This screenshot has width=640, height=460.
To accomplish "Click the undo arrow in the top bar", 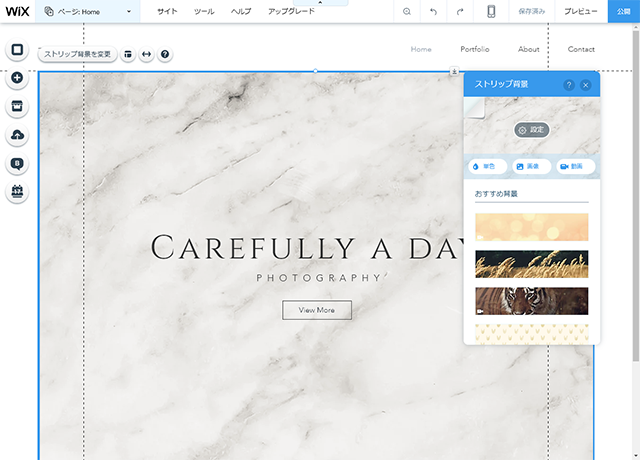I will 433,11.
